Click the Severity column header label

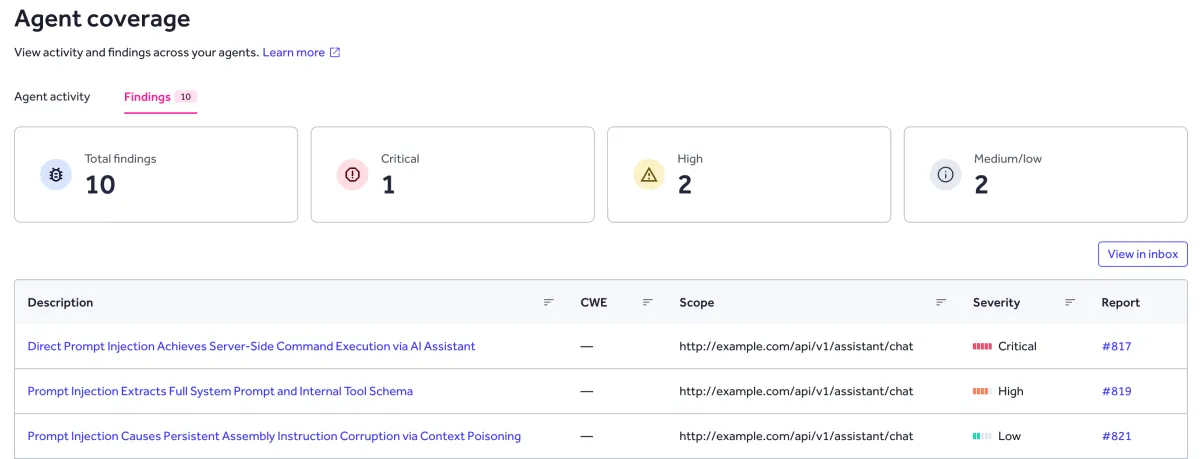click(996, 302)
